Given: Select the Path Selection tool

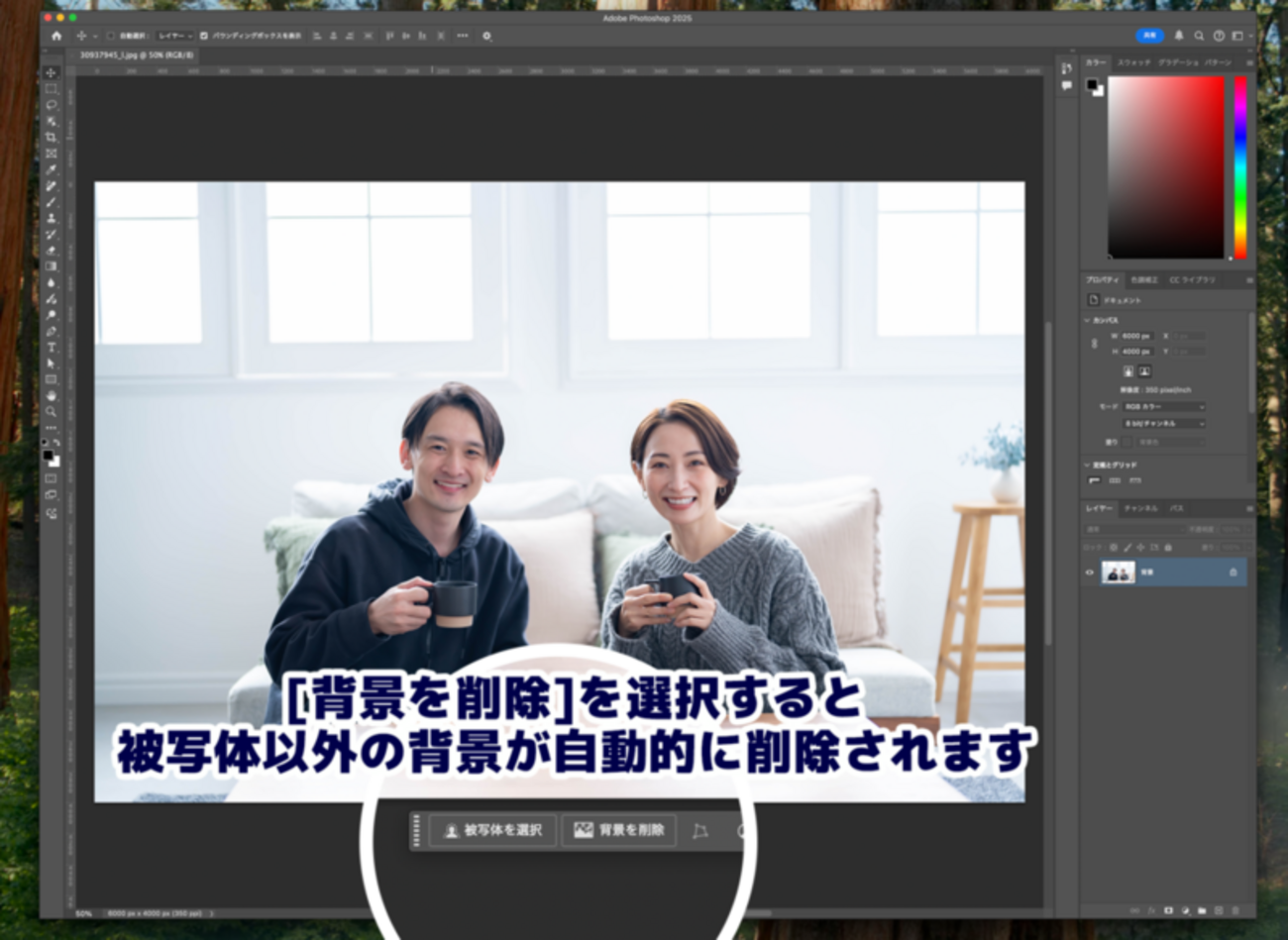Looking at the screenshot, I should coord(52,364).
